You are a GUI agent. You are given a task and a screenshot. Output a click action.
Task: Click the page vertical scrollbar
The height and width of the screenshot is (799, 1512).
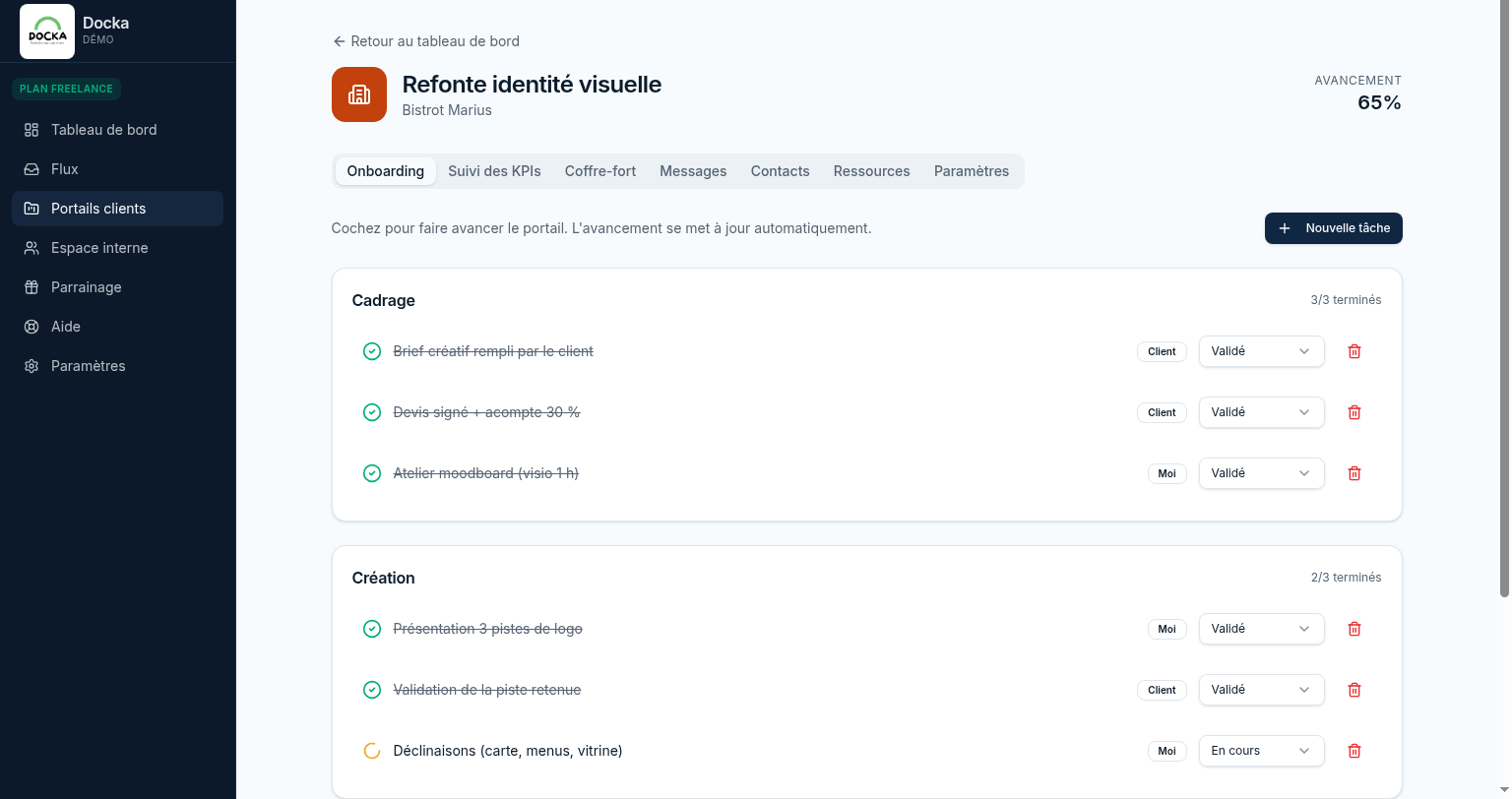(x=1504, y=298)
